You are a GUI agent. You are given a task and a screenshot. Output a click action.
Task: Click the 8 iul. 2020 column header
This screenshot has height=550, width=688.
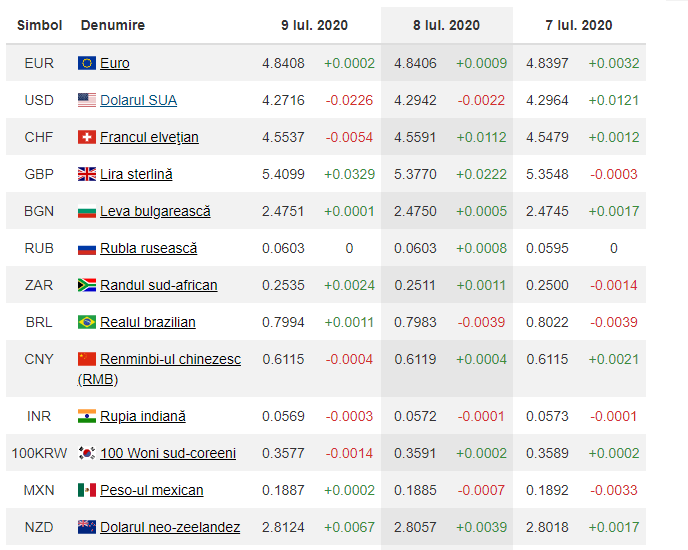click(x=446, y=25)
